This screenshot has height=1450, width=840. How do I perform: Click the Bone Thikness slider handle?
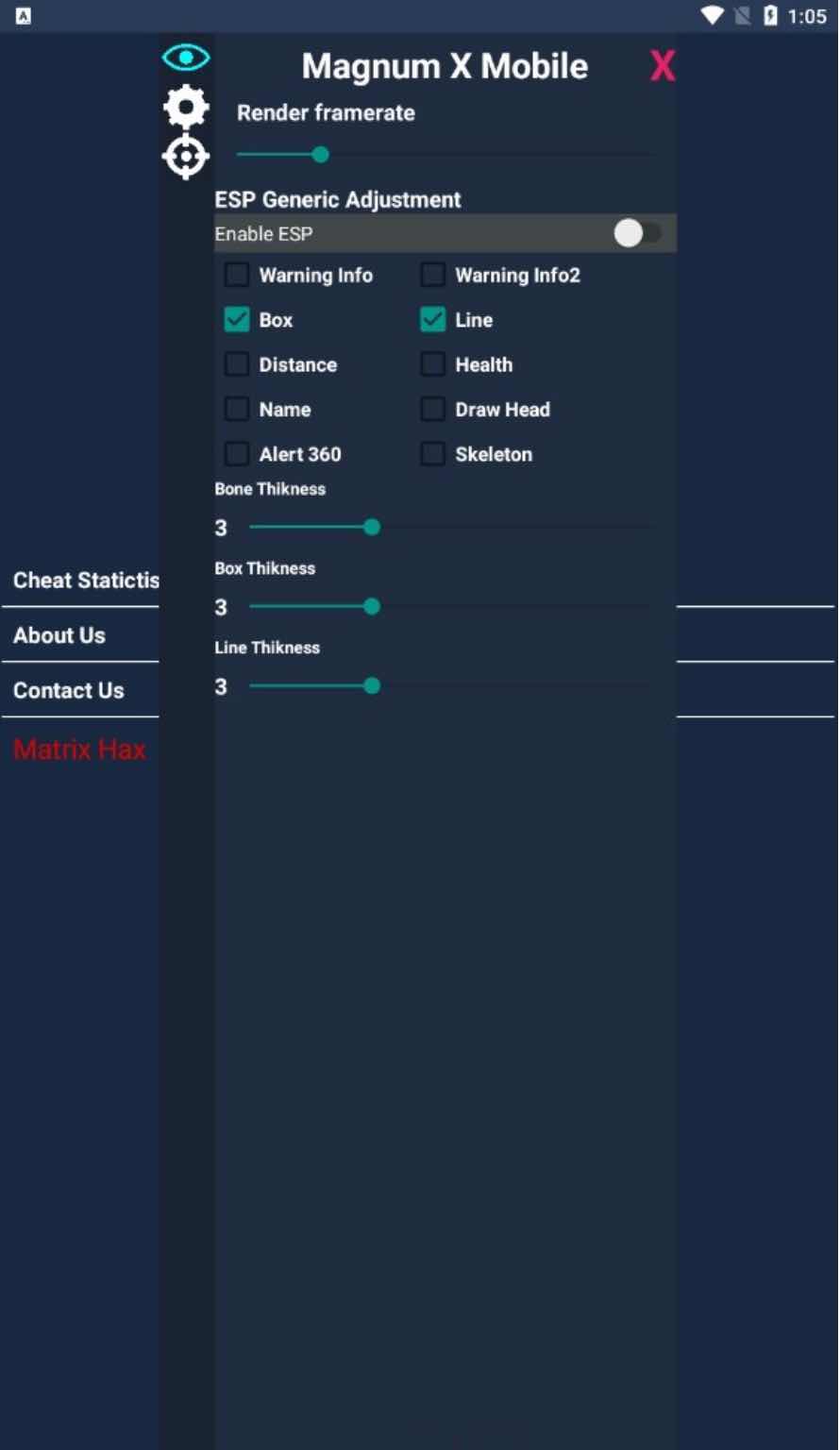tap(372, 528)
